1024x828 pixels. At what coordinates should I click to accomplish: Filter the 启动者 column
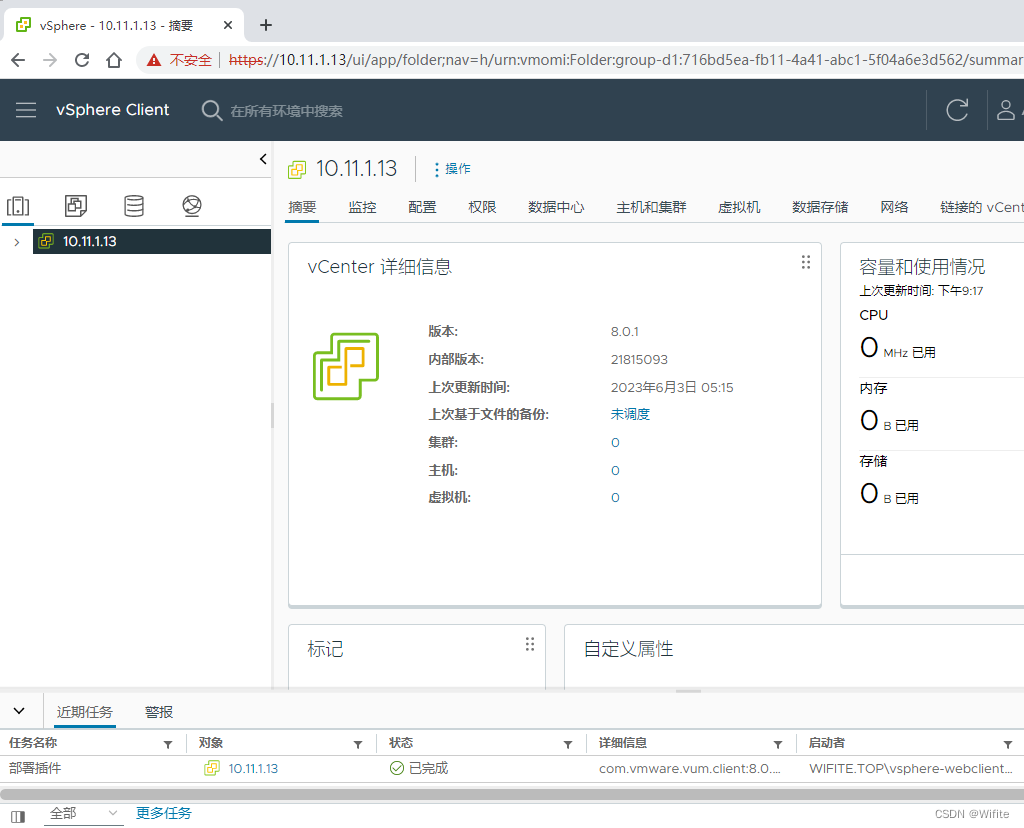pos(1008,744)
